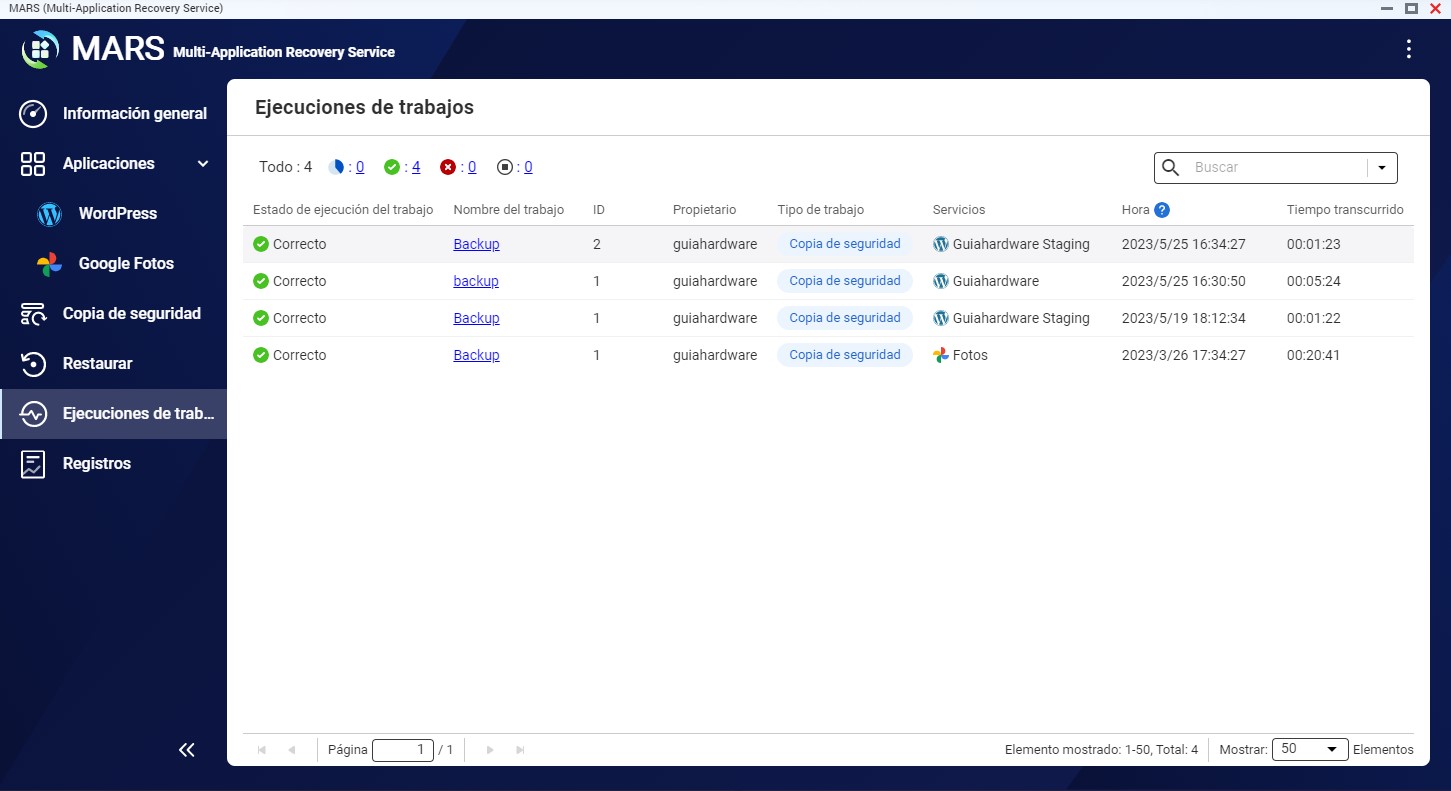Viewport: 1451px width, 791px height.
Task: Sort by Estado de ejecución del trabajo column
Action: 343,210
